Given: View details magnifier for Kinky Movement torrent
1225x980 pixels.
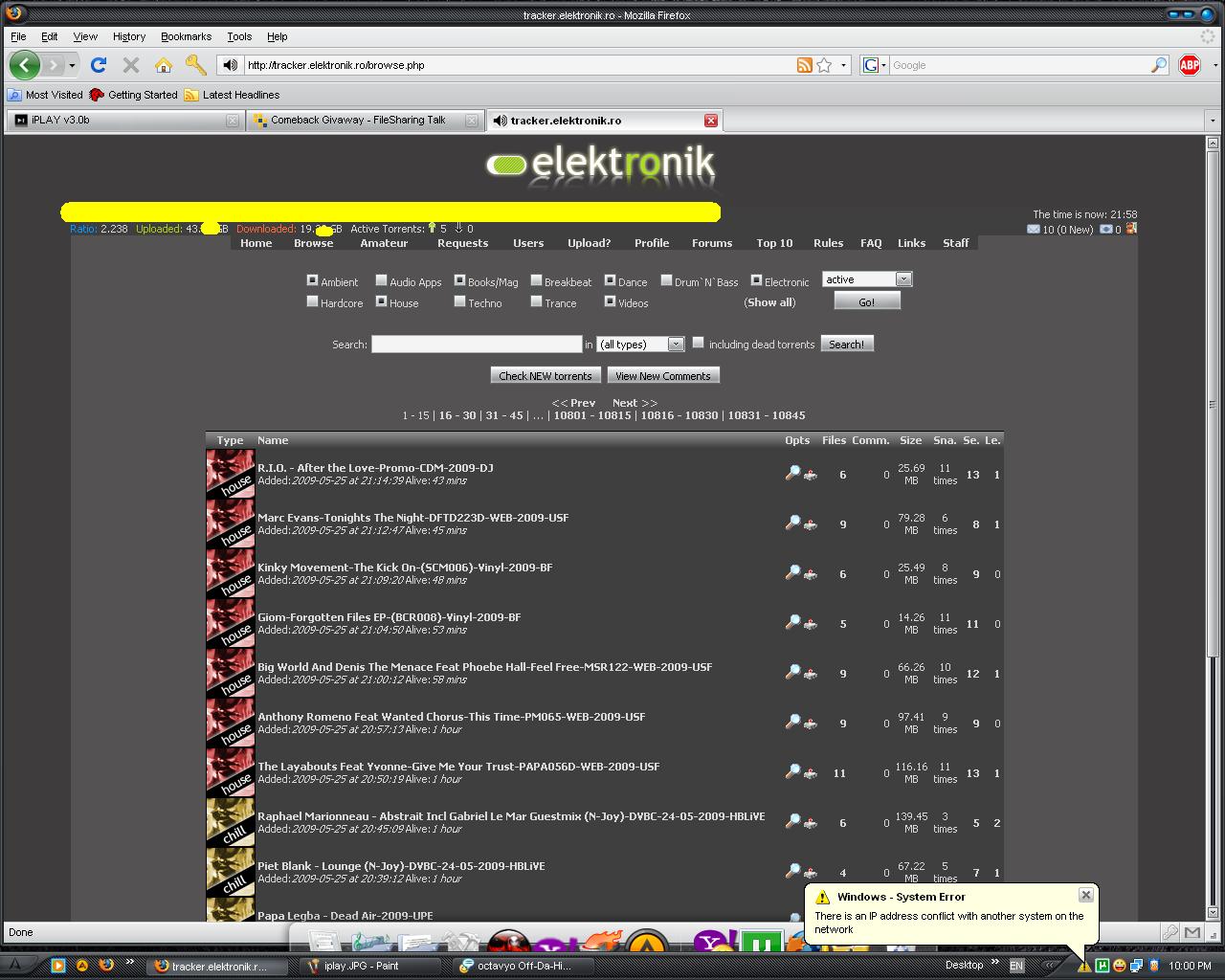Looking at the screenshot, I should (792, 572).
